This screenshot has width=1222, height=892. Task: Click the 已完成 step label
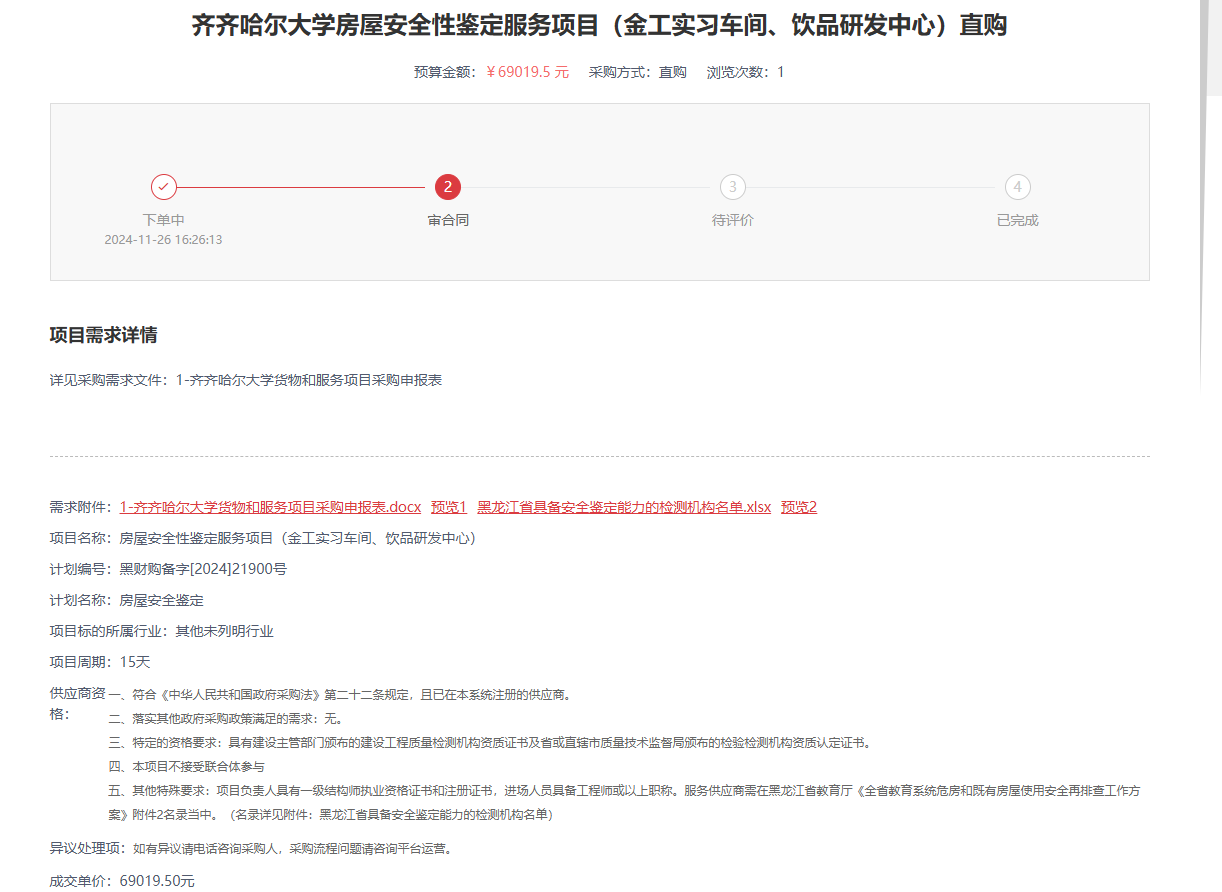point(1017,220)
